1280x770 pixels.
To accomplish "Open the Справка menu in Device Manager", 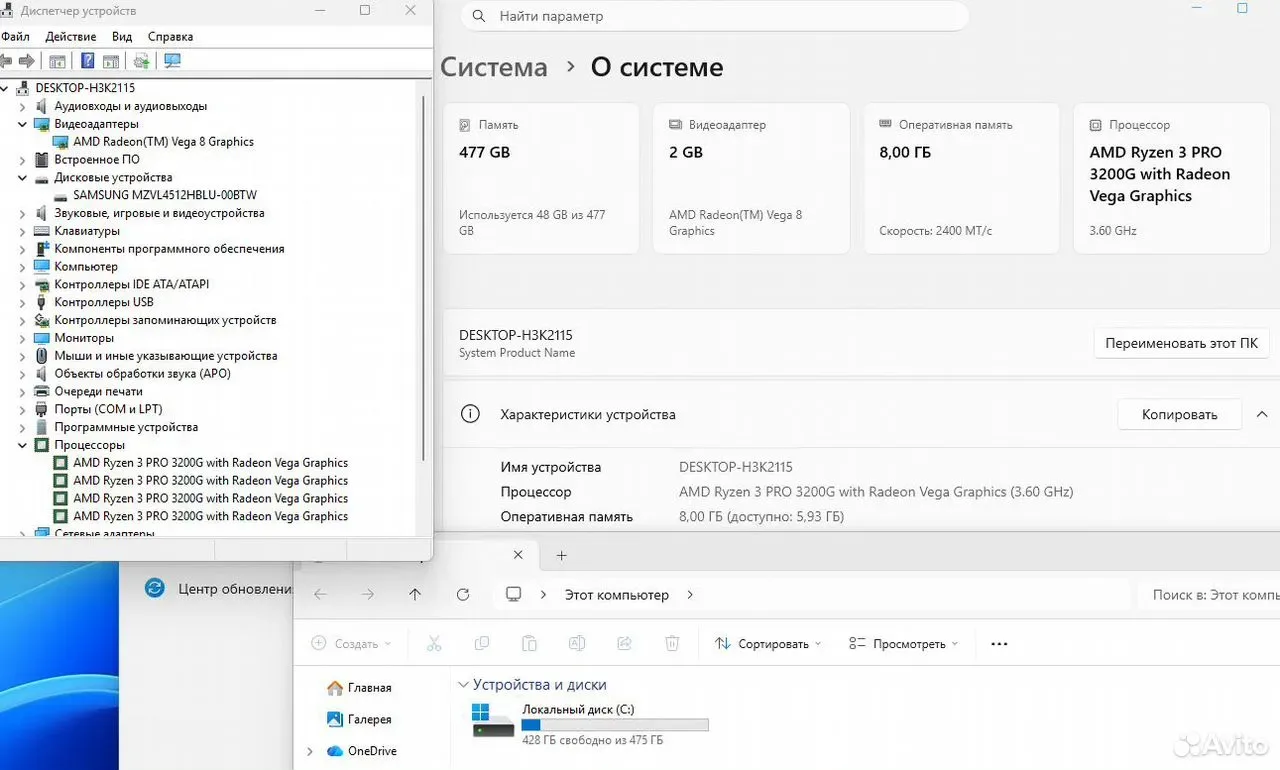I will coord(170,36).
